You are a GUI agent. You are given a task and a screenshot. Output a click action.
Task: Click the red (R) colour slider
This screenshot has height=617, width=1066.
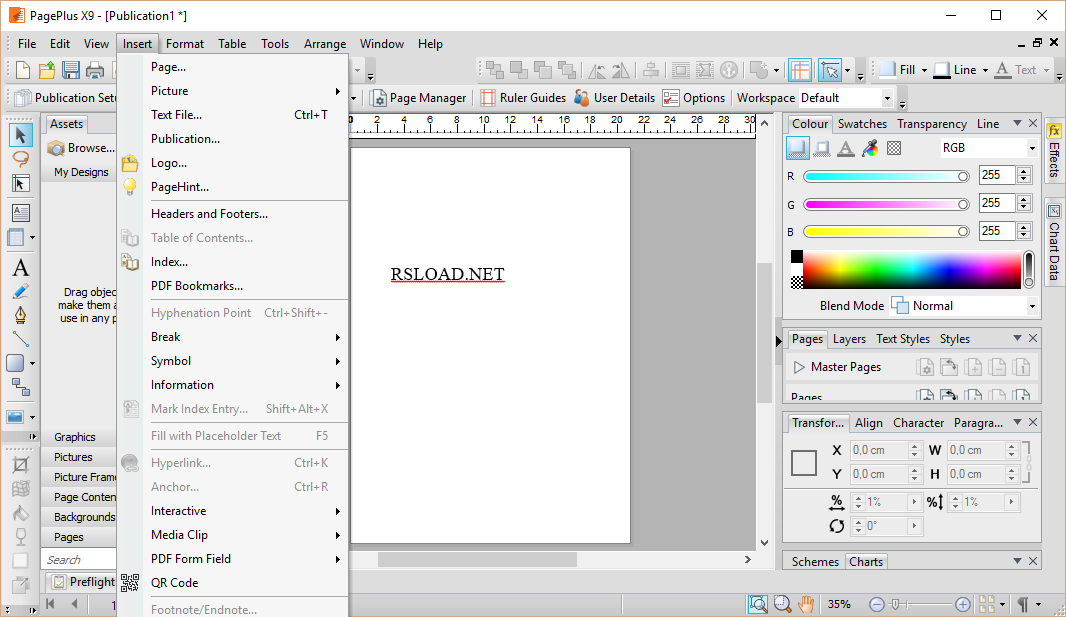pos(885,176)
